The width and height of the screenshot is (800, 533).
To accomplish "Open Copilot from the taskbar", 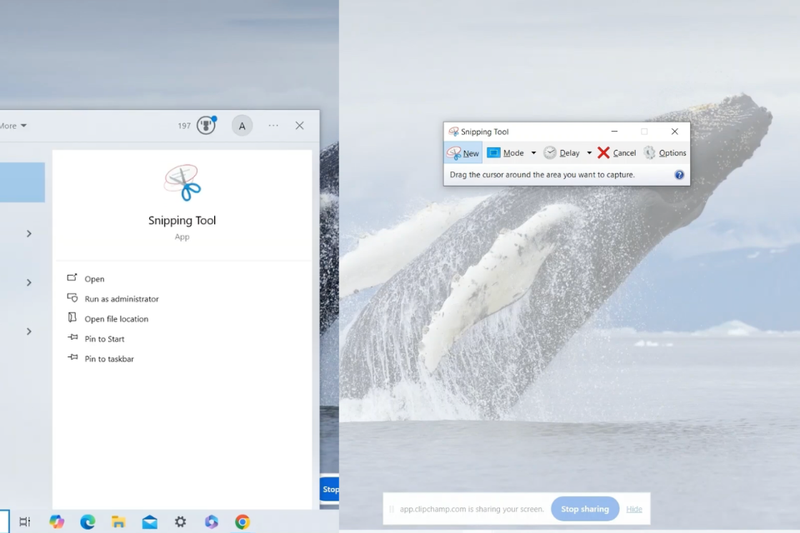I will [x=57, y=522].
